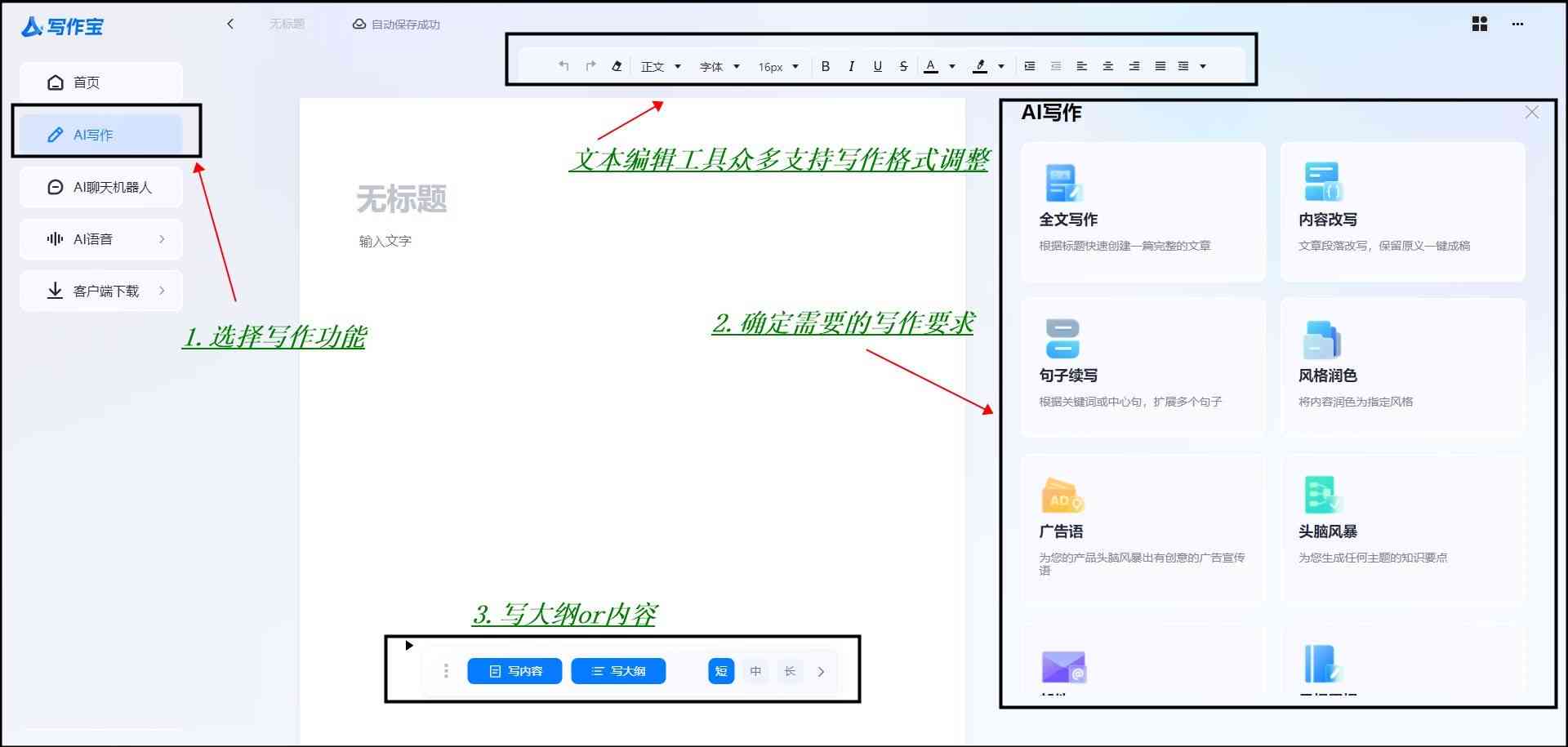Open 客户端下载 in the sidebar

pyautogui.click(x=101, y=291)
